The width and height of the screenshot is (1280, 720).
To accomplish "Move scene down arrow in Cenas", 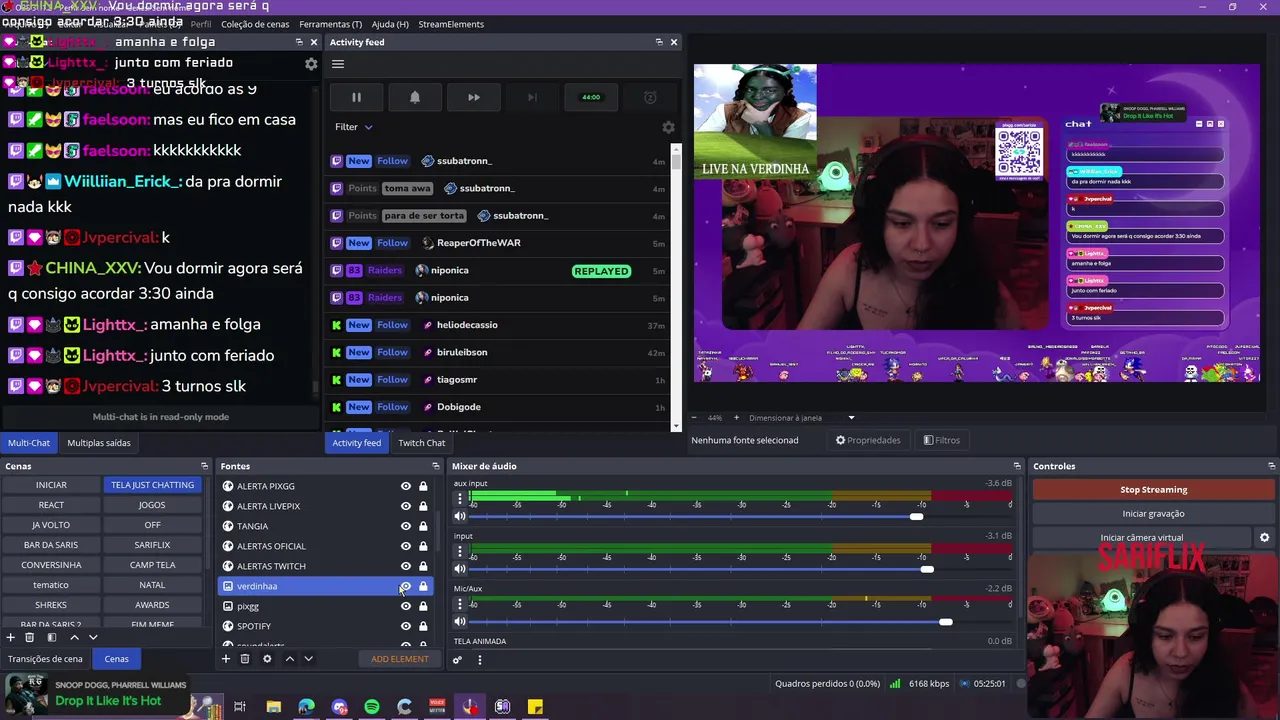I will coord(93,637).
